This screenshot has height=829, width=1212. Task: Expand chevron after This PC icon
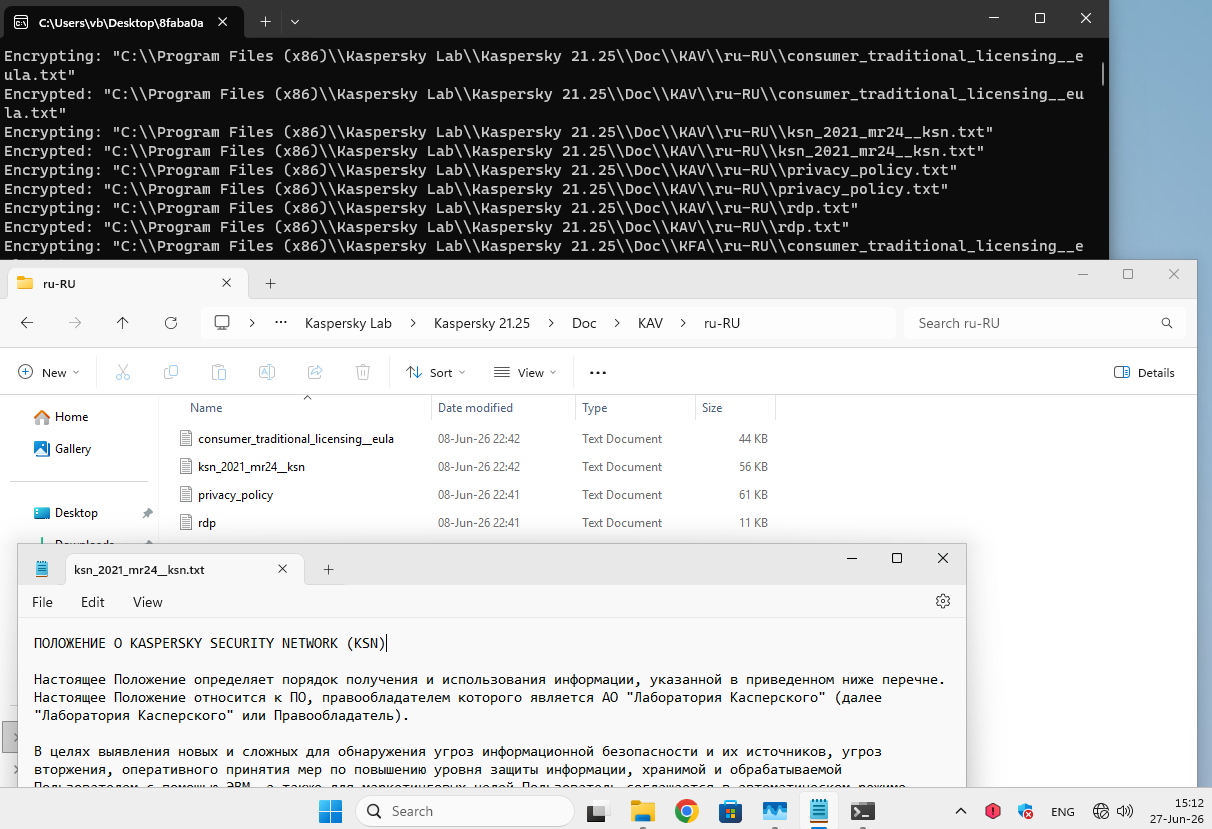tap(252, 323)
